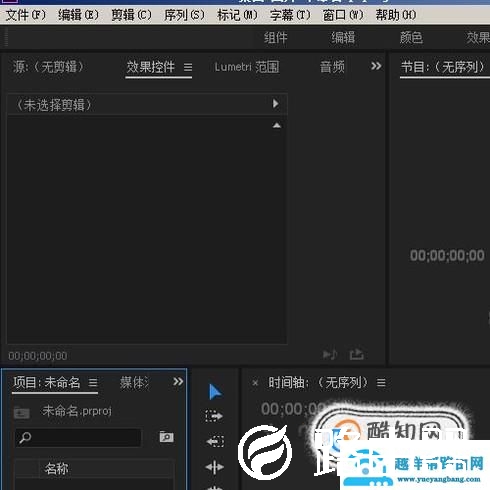Close the 时间轴 panel with x
Image resolution: width=490 pixels, height=490 pixels.
[x=255, y=383]
